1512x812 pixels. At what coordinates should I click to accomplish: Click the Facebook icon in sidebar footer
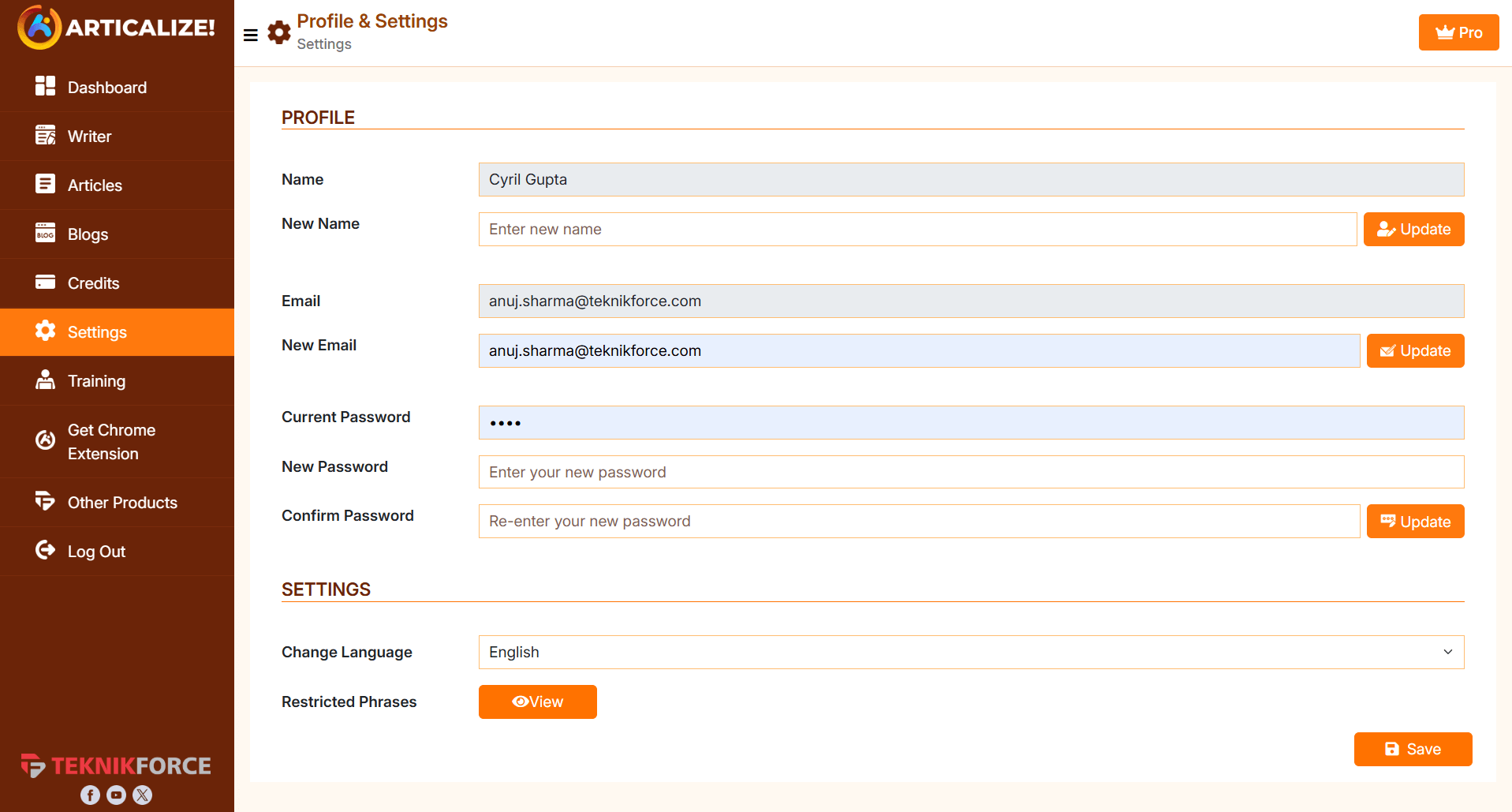tap(91, 795)
